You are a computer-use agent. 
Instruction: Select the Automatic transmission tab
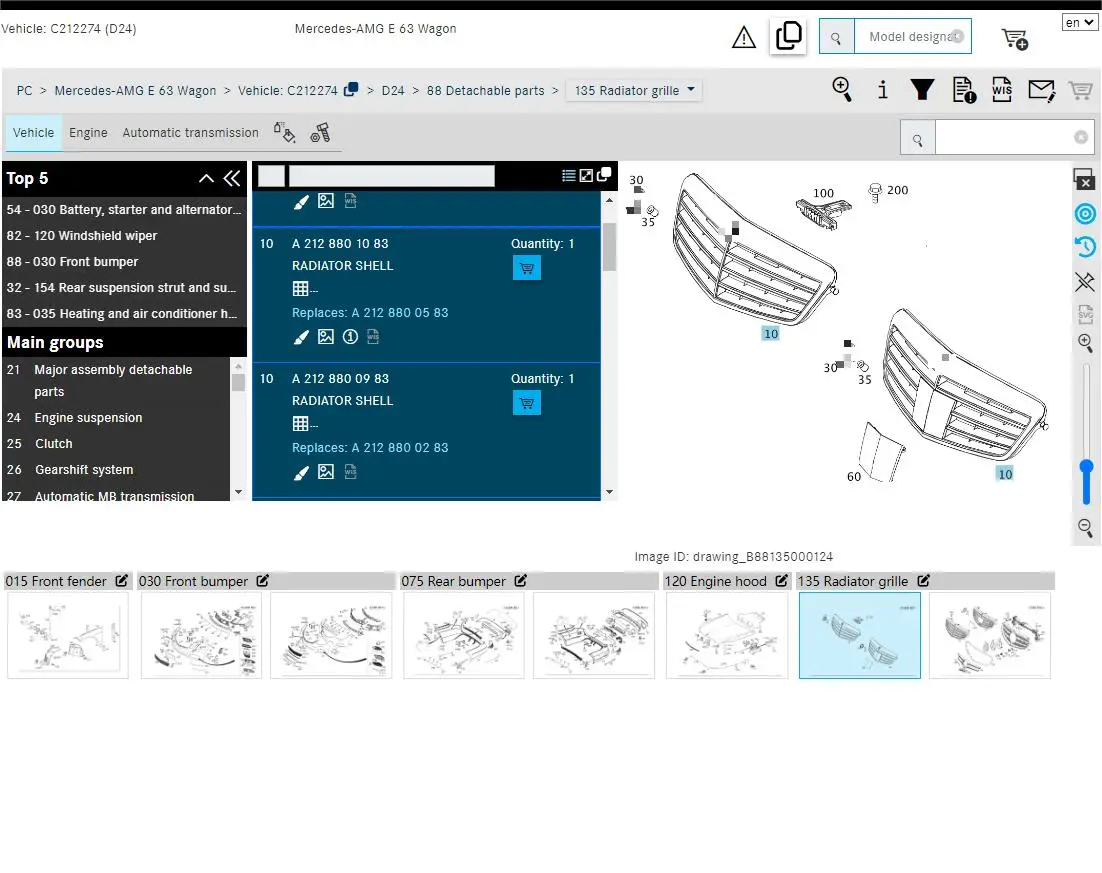click(x=190, y=133)
